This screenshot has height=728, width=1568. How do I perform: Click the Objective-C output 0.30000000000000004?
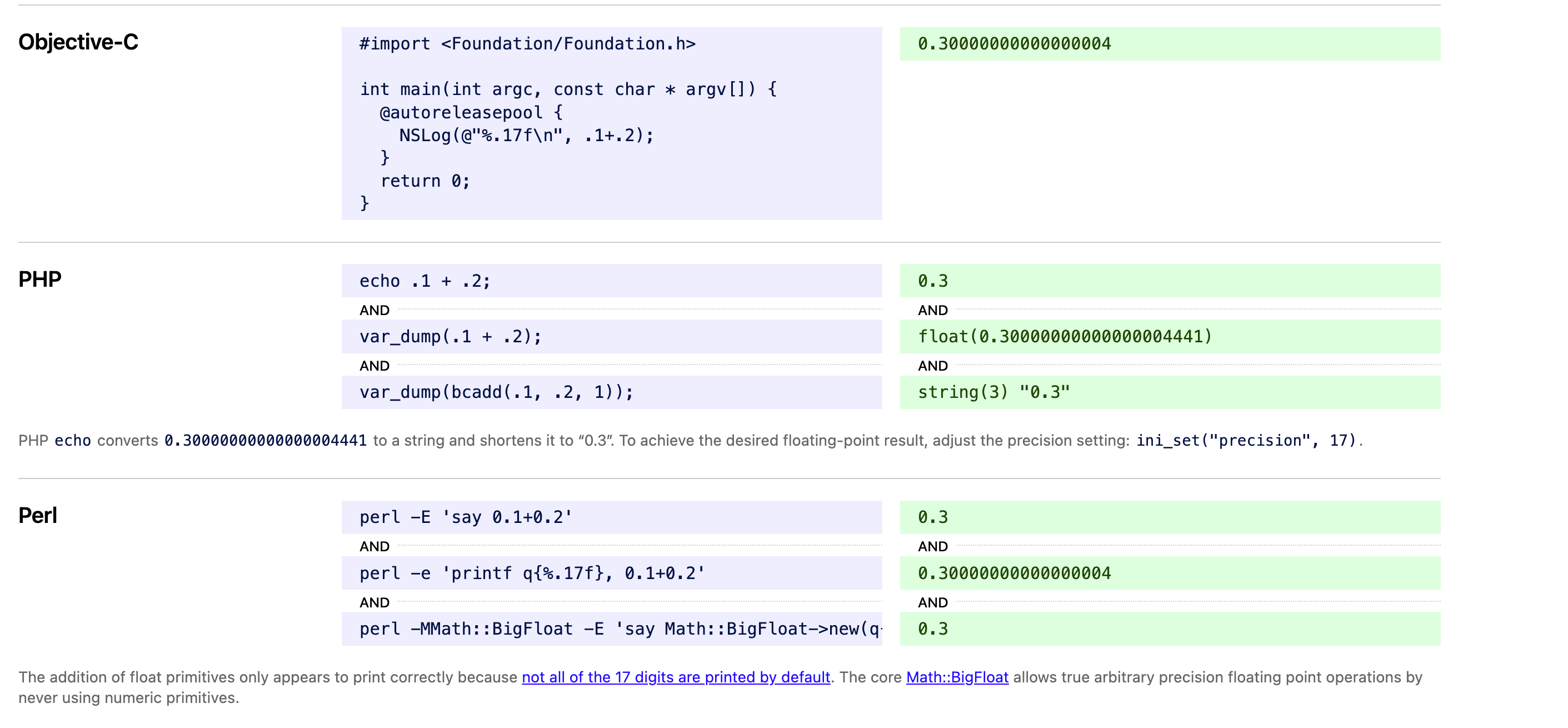coord(1014,44)
